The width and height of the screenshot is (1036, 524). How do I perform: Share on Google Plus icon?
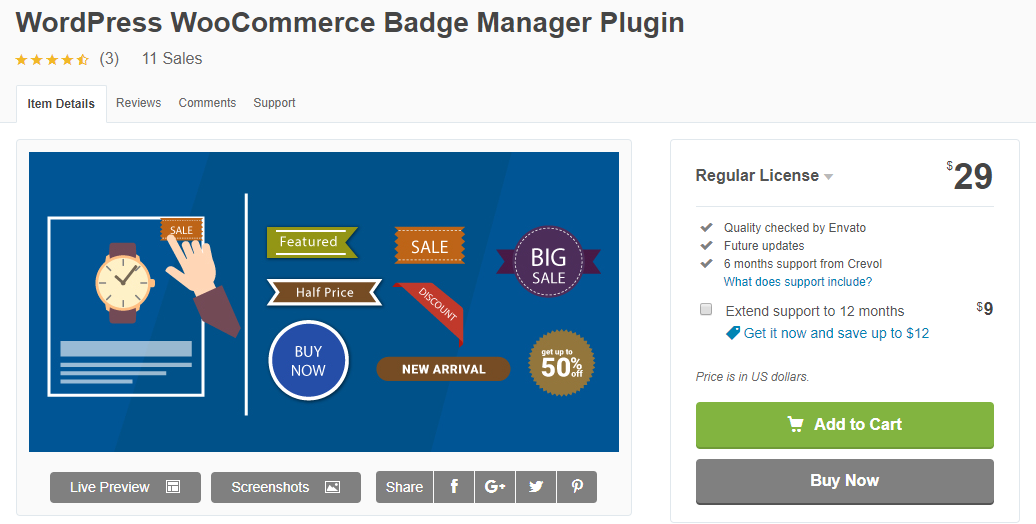click(495, 487)
